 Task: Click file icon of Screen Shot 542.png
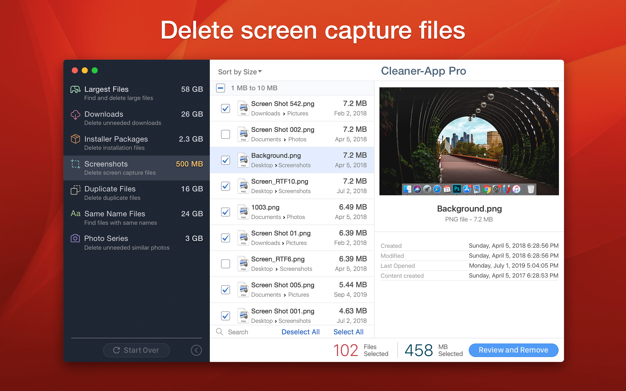243,108
